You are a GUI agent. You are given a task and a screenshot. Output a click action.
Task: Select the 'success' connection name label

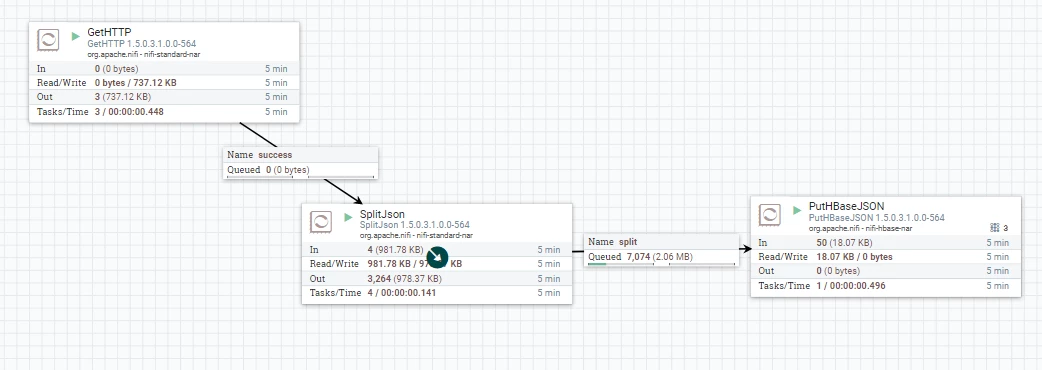click(x=275, y=155)
